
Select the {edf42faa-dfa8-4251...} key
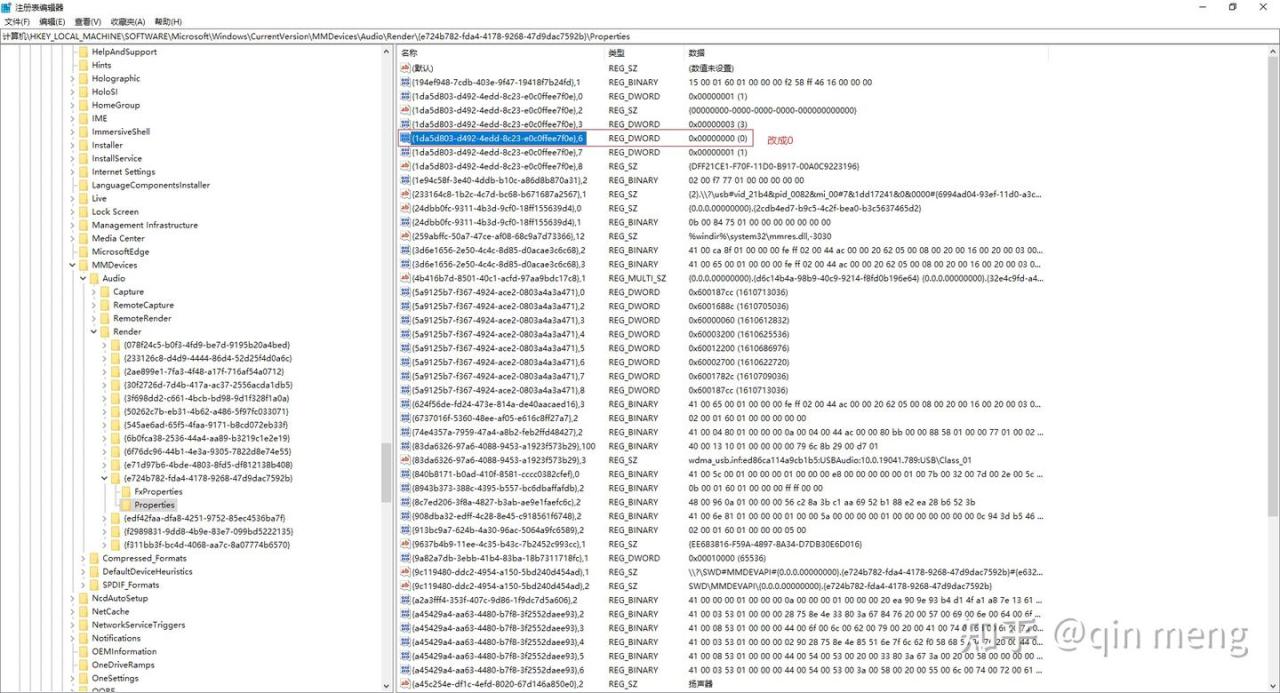pyautogui.click(x=205, y=518)
